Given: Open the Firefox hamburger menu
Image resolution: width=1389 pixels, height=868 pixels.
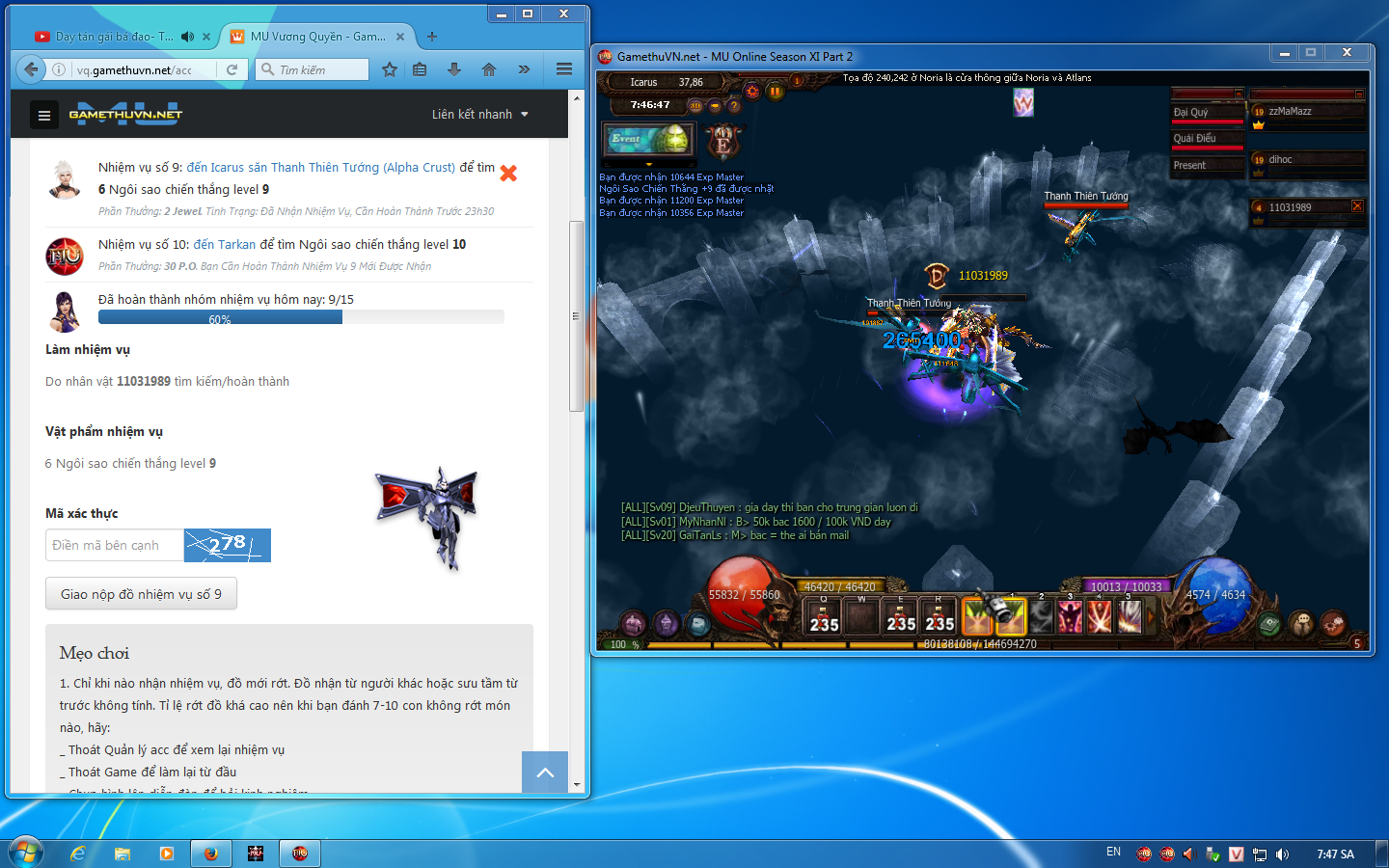Looking at the screenshot, I should pos(564,69).
